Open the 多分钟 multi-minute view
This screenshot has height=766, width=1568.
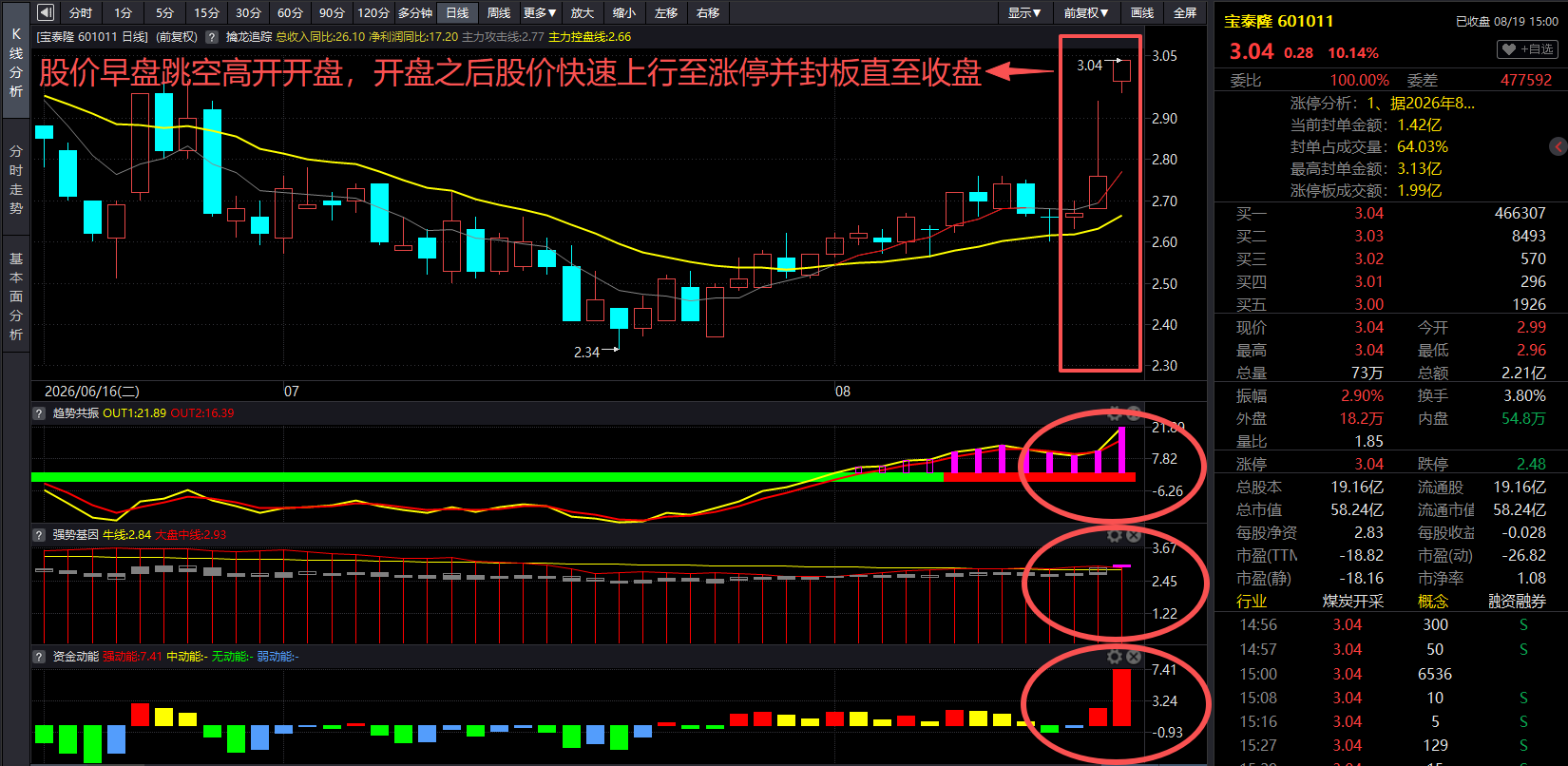coord(415,12)
